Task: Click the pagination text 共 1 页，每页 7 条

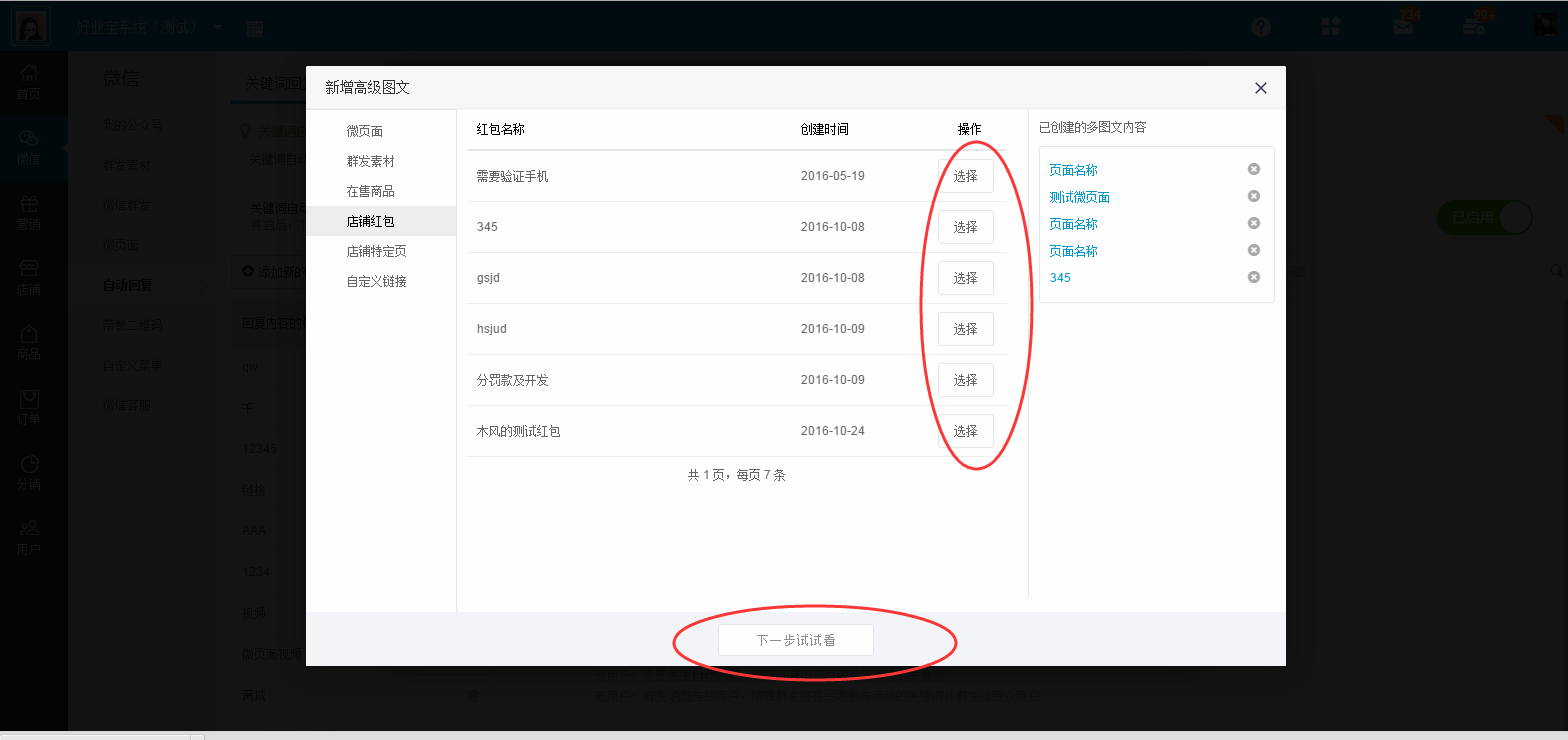Action: click(x=737, y=475)
